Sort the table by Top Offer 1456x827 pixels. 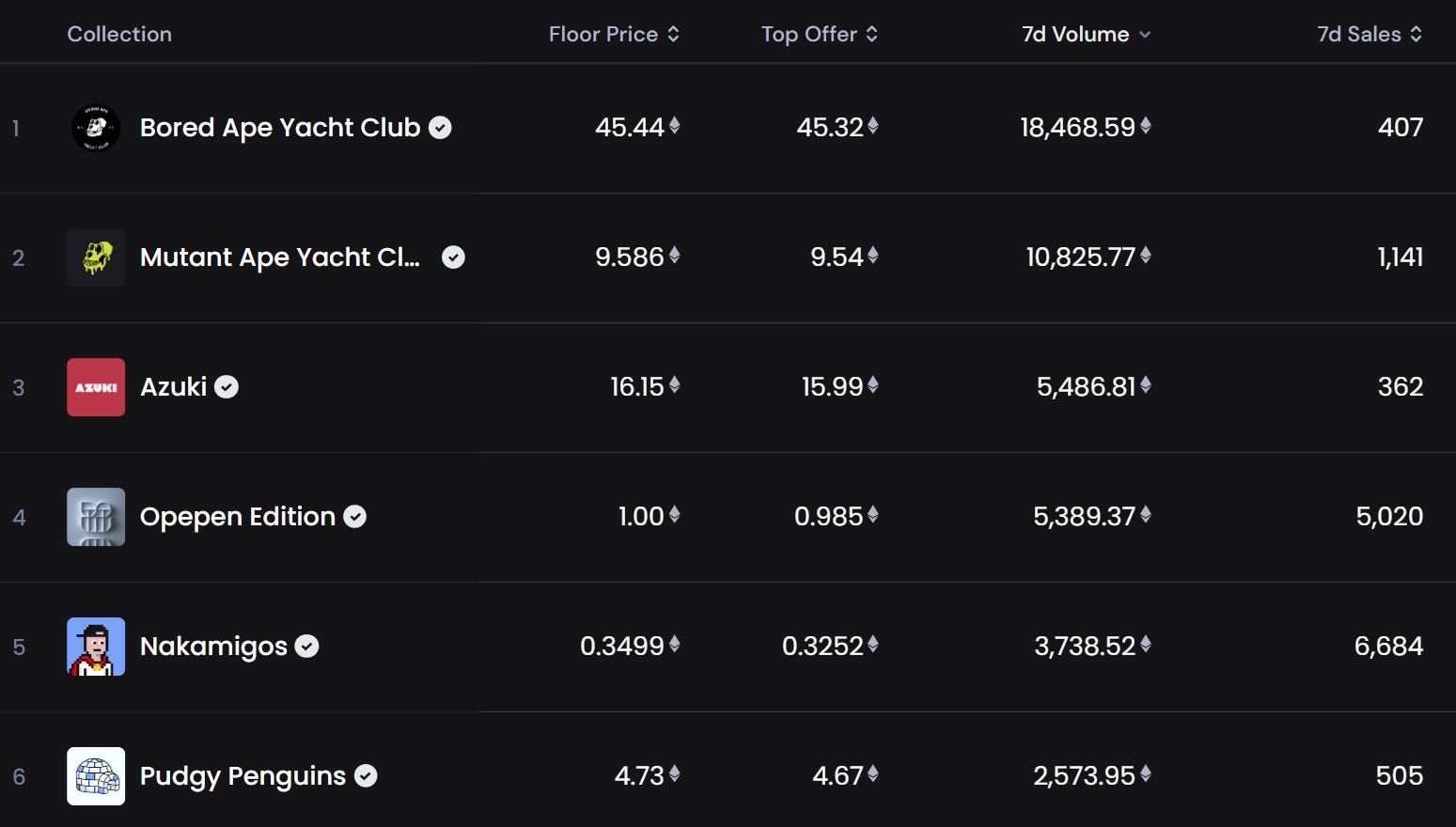(x=819, y=35)
